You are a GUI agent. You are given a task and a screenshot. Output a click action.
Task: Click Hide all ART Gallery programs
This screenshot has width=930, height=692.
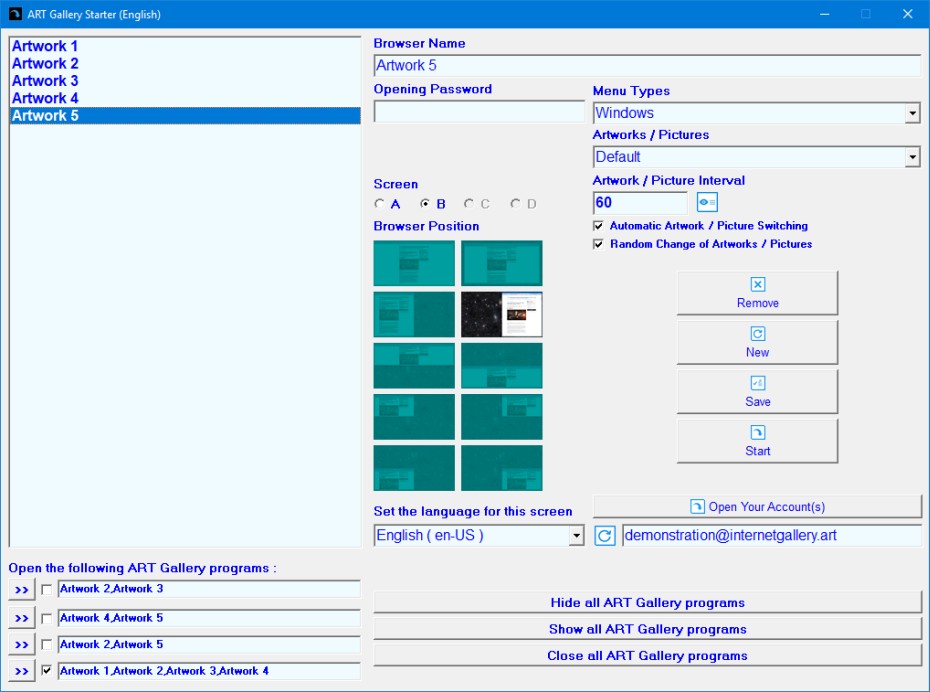coord(647,602)
